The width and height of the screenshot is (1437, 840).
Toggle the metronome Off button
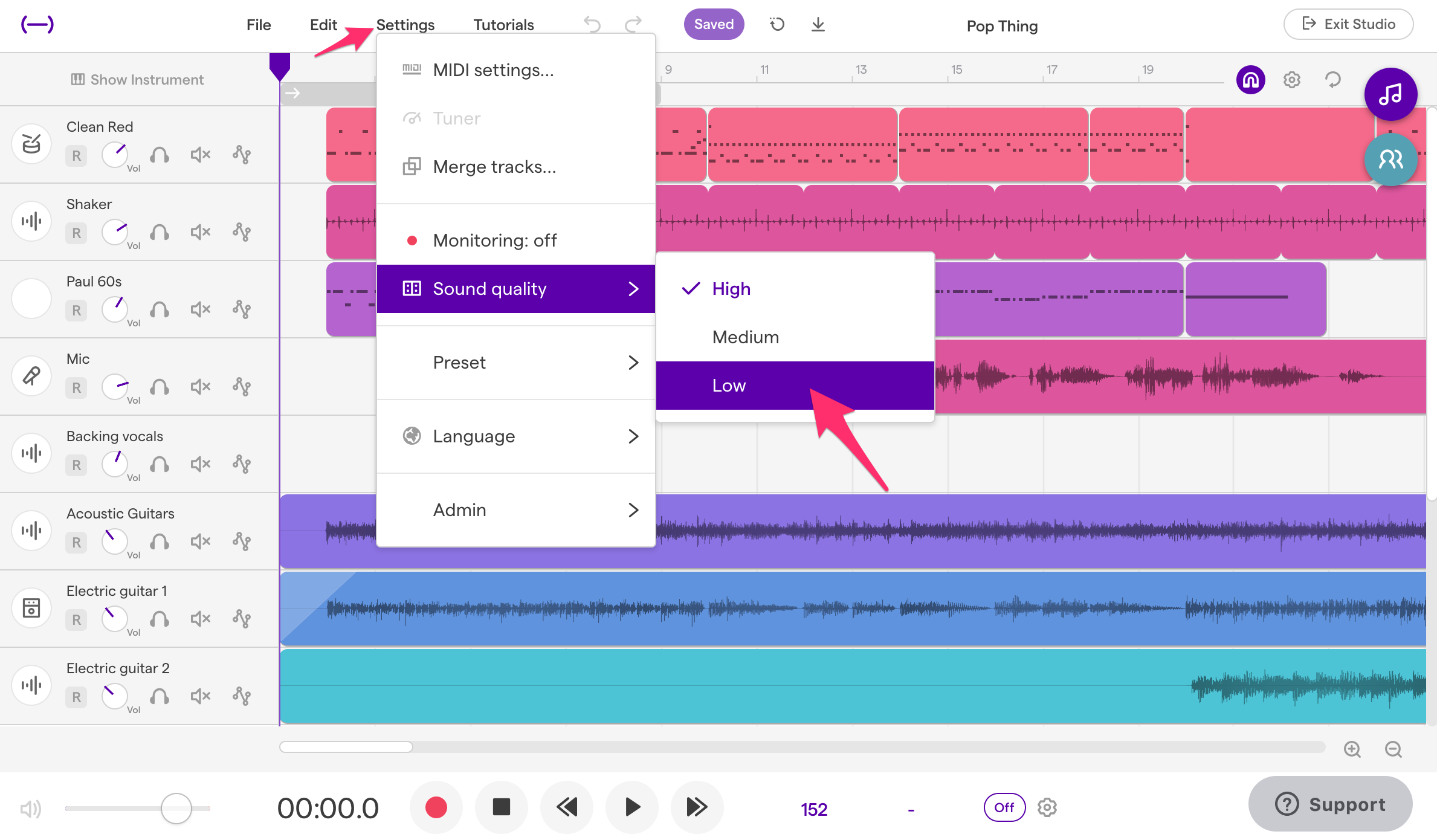tap(1004, 807)
